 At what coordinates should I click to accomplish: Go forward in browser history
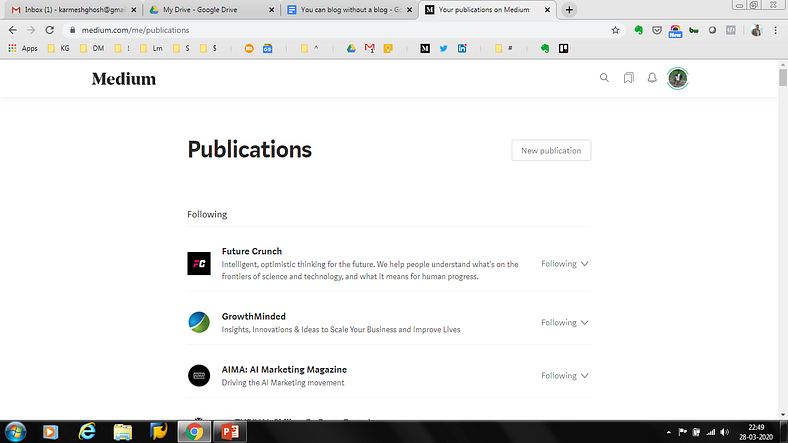click(x=31, y=30)
